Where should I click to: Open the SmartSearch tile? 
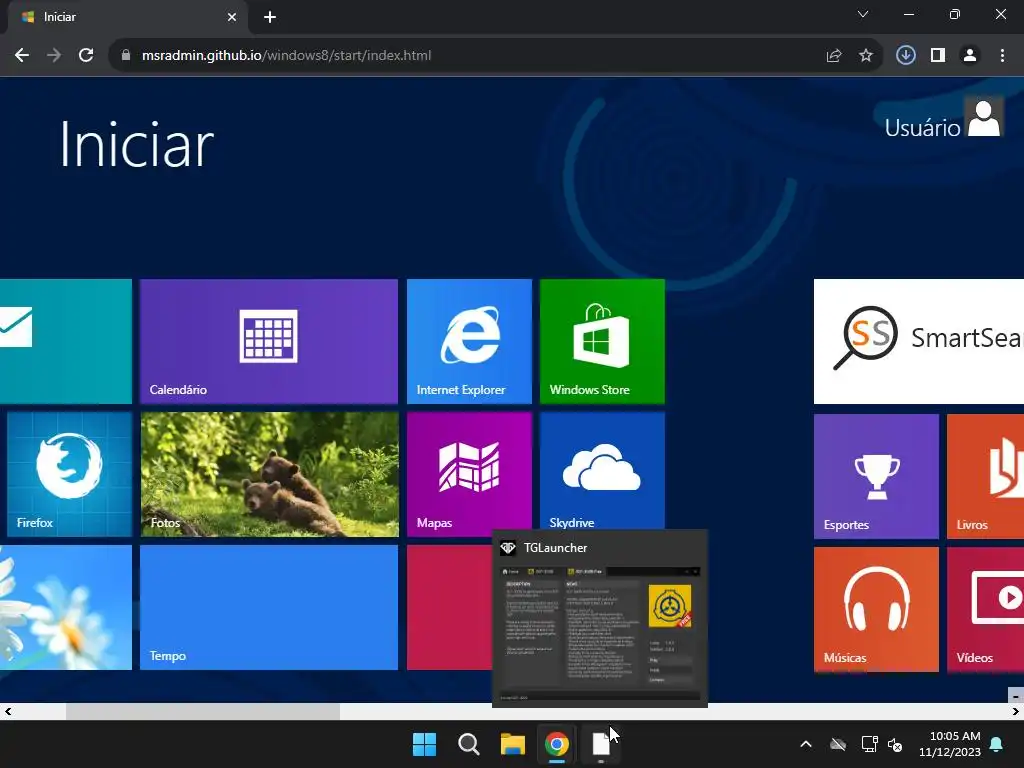[919, 341]
